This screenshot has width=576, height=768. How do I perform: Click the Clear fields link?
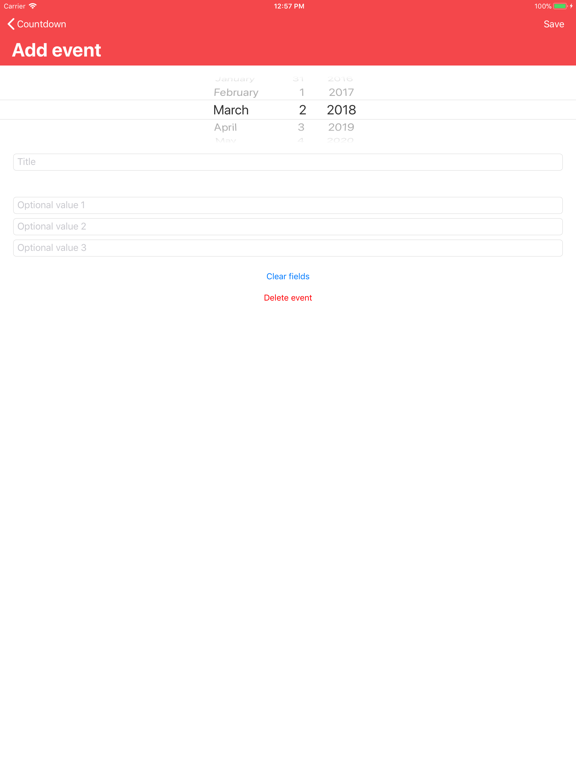[288, 276]
